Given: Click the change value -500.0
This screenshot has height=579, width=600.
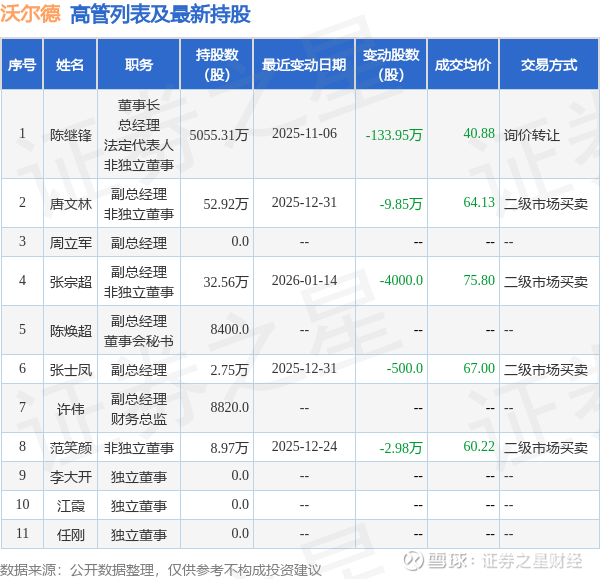Looking at the screenshot, I should tap(404, 368).
